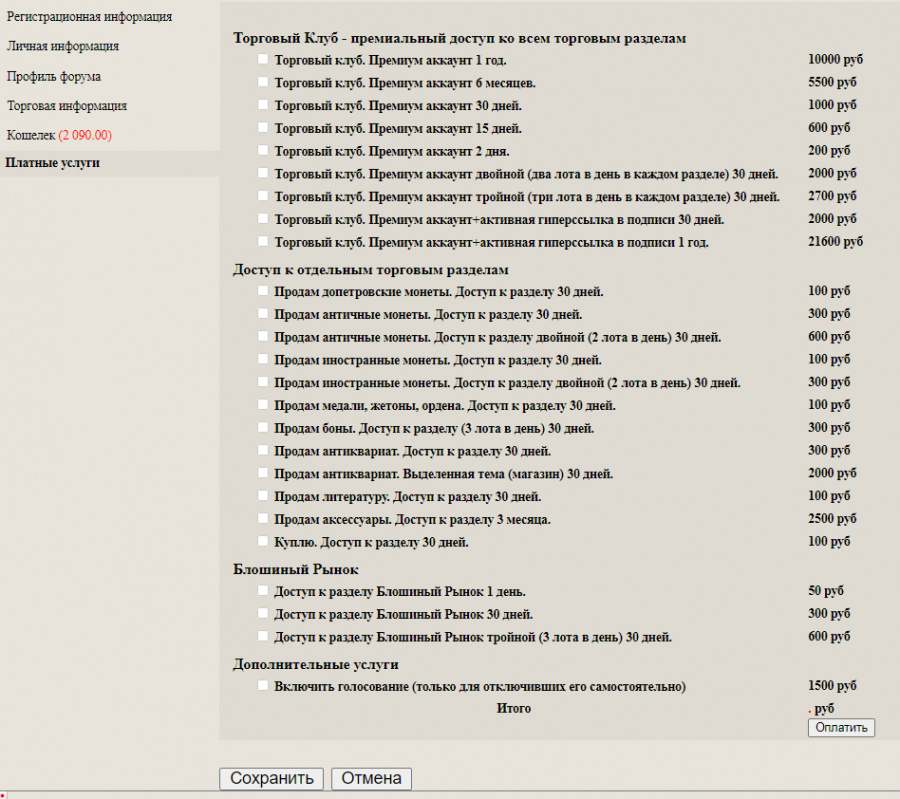This screenshot has width=900, height=799.
Task: Check Премиум аккаунт+гиперссылка 1 год box
Action: (x=263, y=241)
